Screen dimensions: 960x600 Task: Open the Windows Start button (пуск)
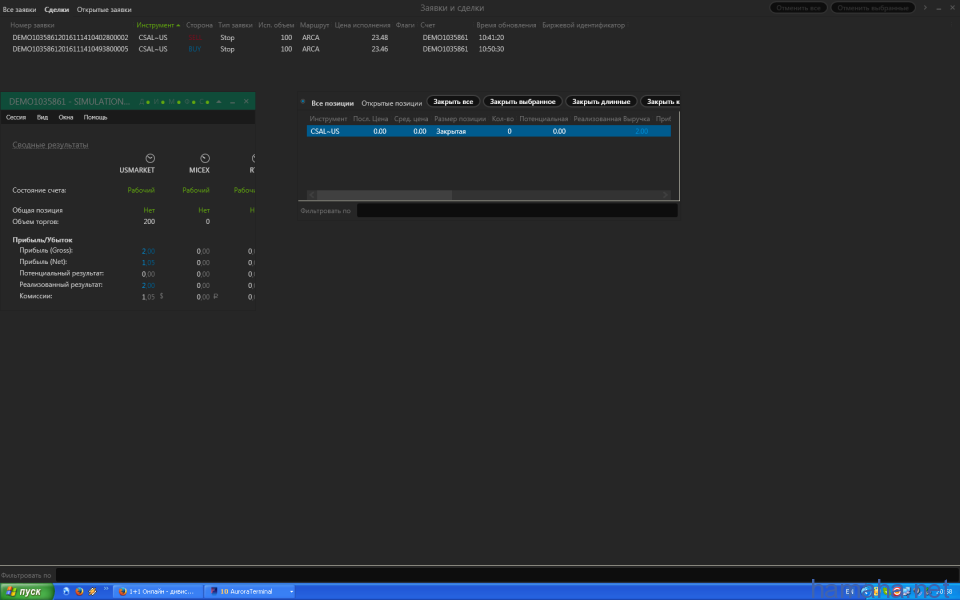click(x=27, y=591)
